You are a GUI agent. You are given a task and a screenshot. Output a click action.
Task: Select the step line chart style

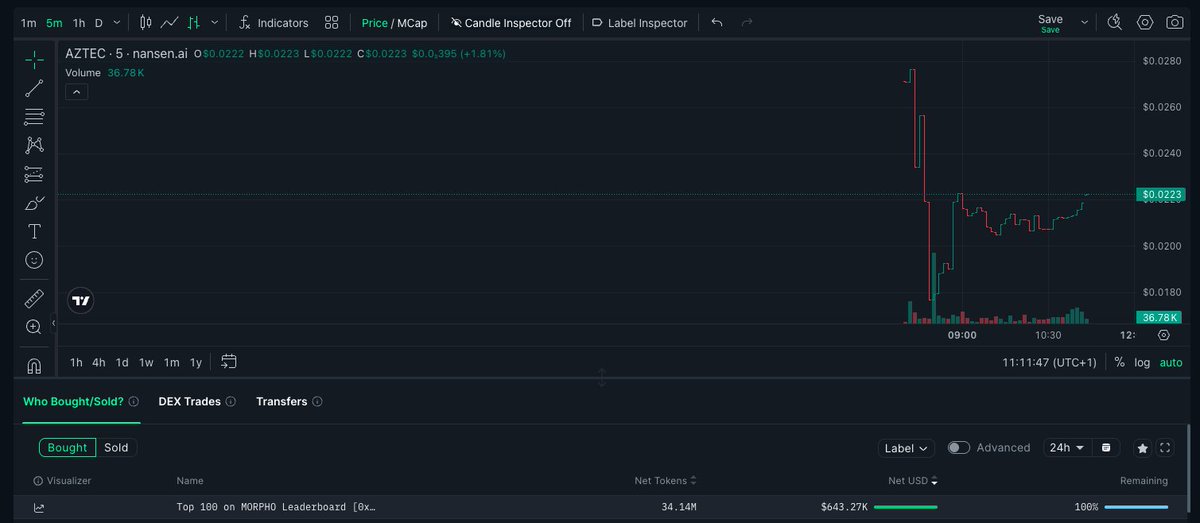[195, 22]
